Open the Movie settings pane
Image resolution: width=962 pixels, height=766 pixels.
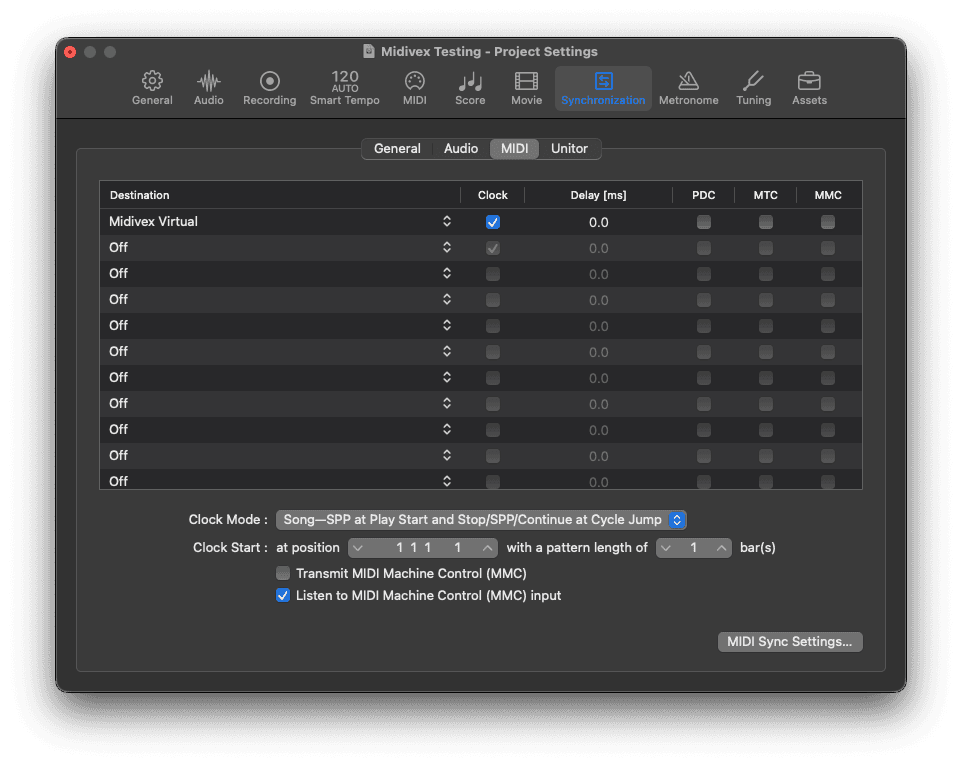tap(526, 88)
